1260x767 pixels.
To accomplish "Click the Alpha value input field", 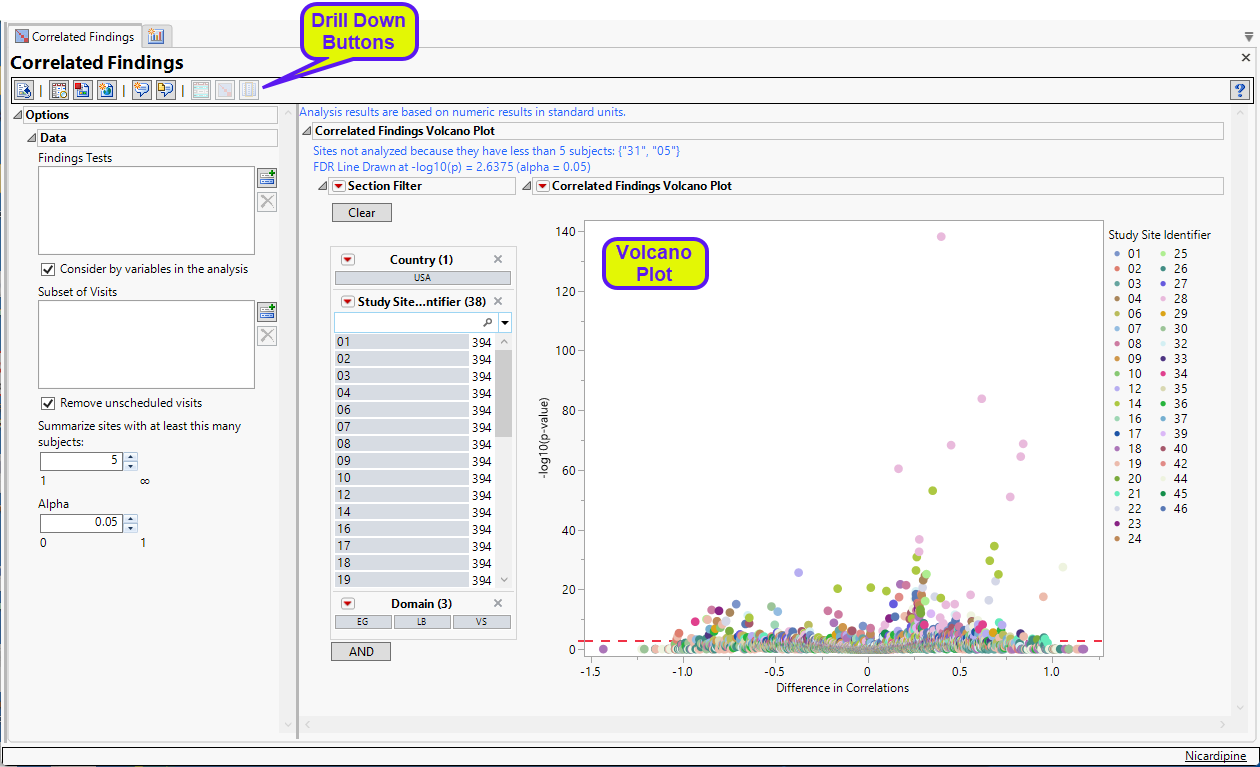I will [x=80, y=522].
